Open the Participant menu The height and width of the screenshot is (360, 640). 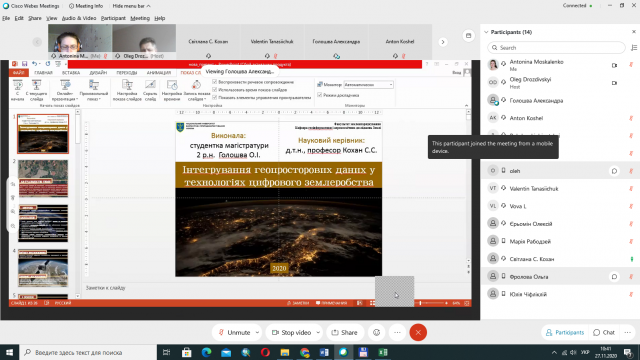pos(113,18)
